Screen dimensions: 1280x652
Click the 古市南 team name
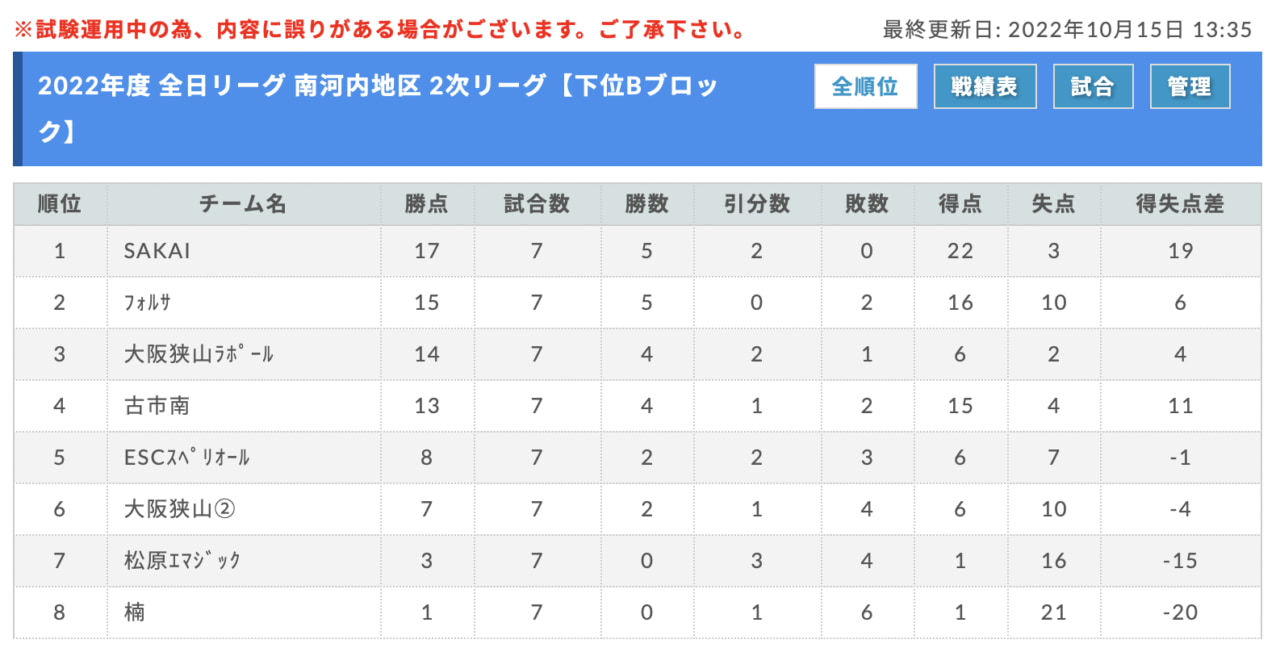pos(157,406)
